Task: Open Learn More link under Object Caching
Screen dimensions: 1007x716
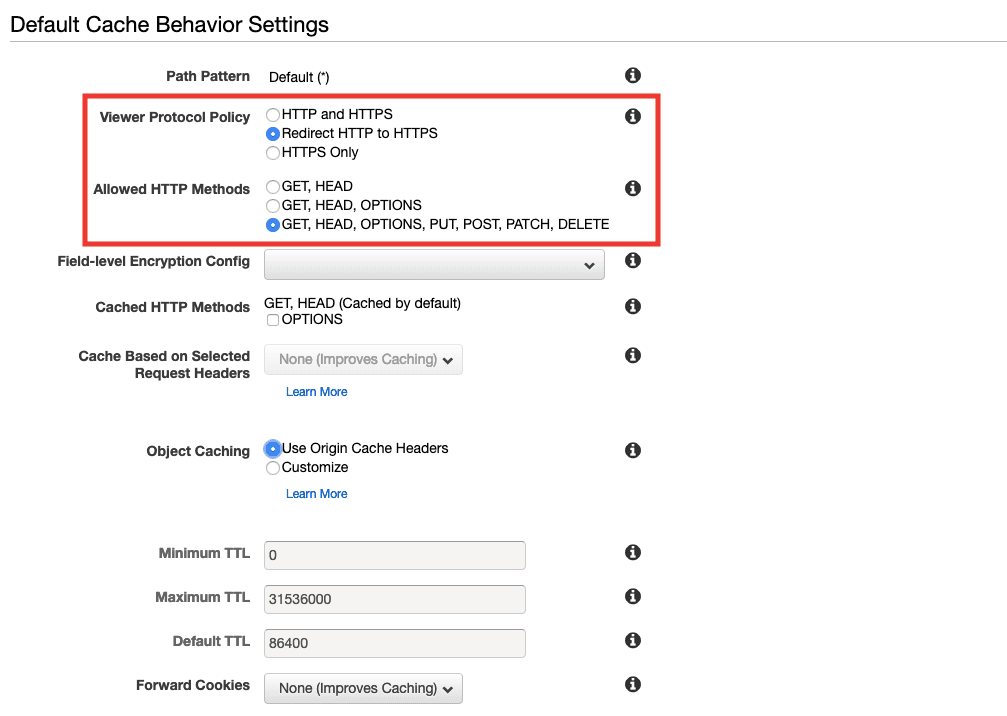Action: (x=316, y=494)
